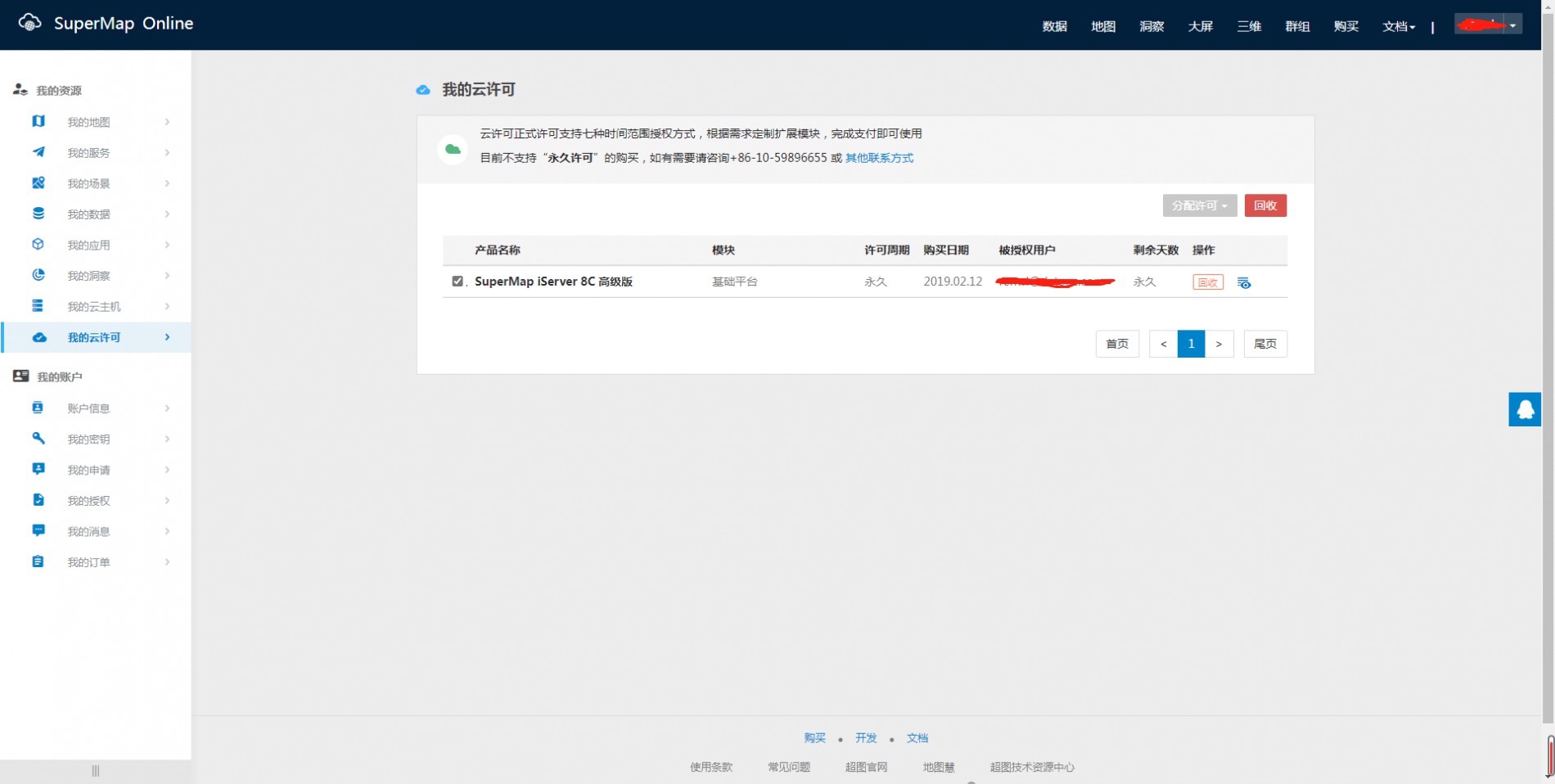This screenshot has width=1555, height=784.
Task: Select page 1 in pagination
Action: 1191,344
